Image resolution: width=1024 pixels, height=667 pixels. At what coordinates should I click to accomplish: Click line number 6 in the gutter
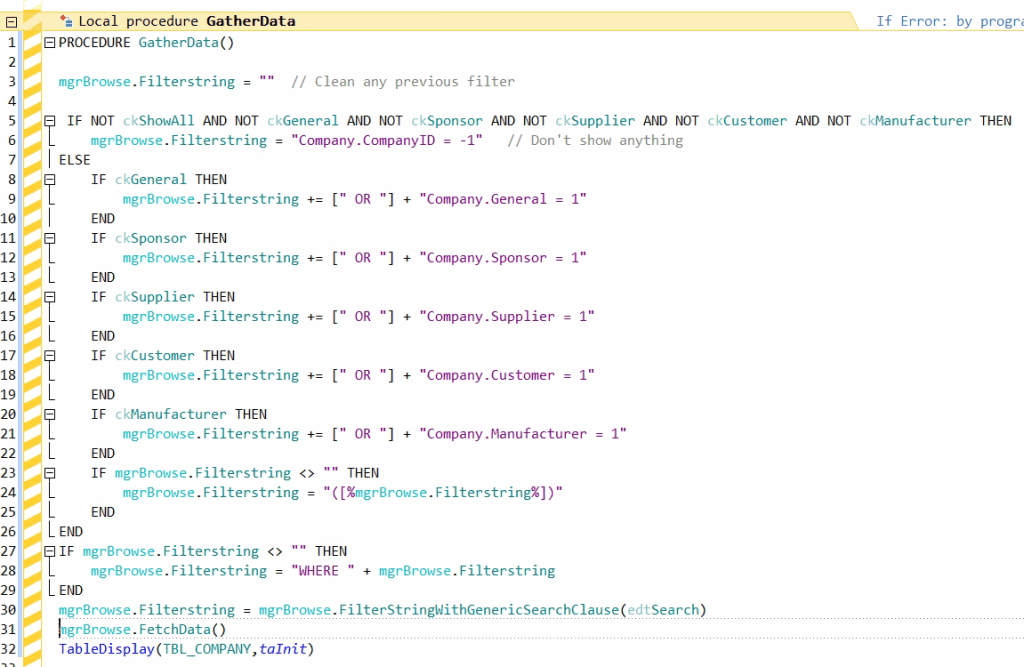pyautogui.click(x=11, y=141)
